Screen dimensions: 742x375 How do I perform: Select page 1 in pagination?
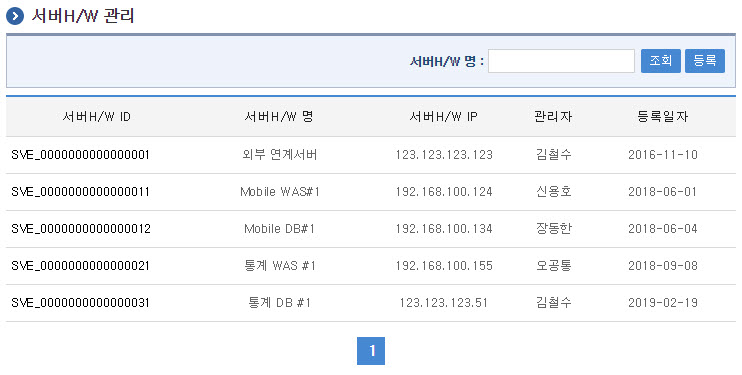[371, 351]
